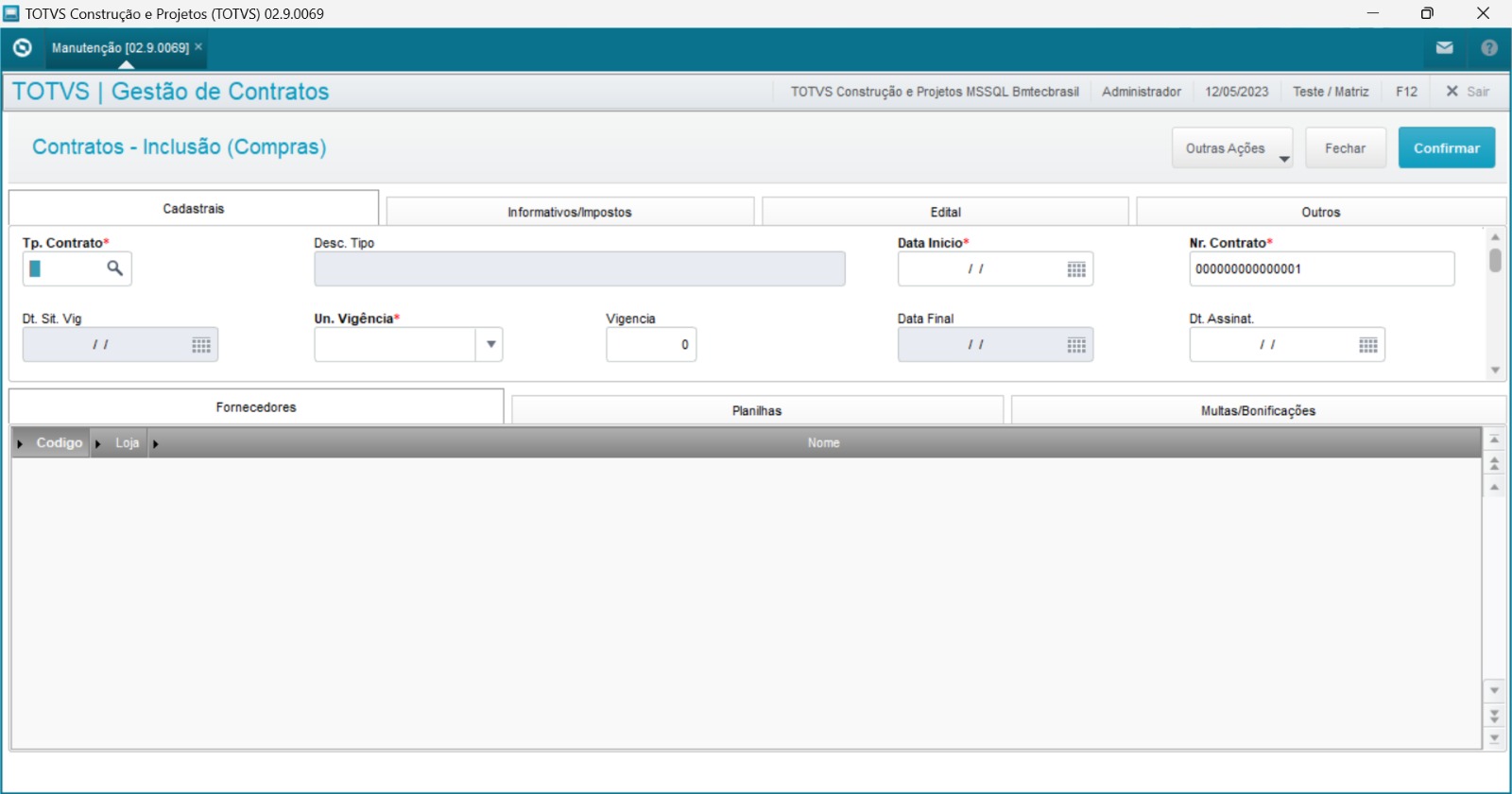Click the Loja column header
This screenshot has height=794, width=1512.
click(x=128, y=442)
